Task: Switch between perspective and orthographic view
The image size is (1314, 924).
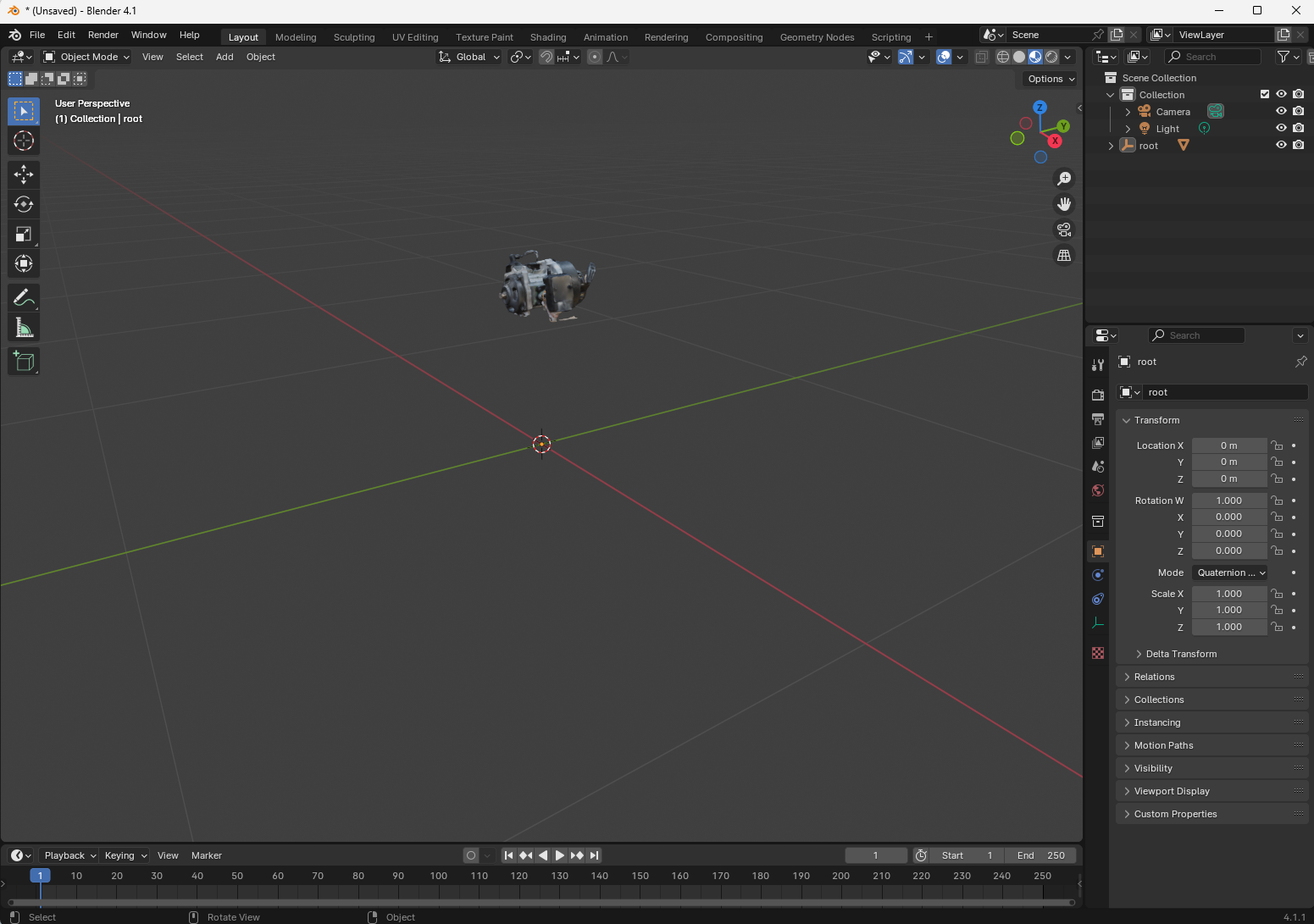Action: pyautogui.click(x=1064, y=255)
